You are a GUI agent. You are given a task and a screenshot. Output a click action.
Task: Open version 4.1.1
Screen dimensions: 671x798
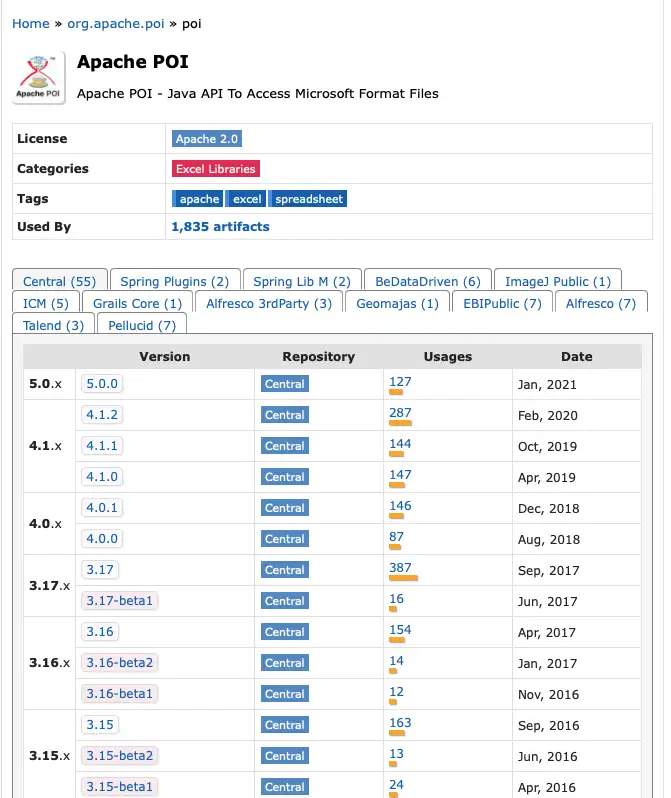102,446
